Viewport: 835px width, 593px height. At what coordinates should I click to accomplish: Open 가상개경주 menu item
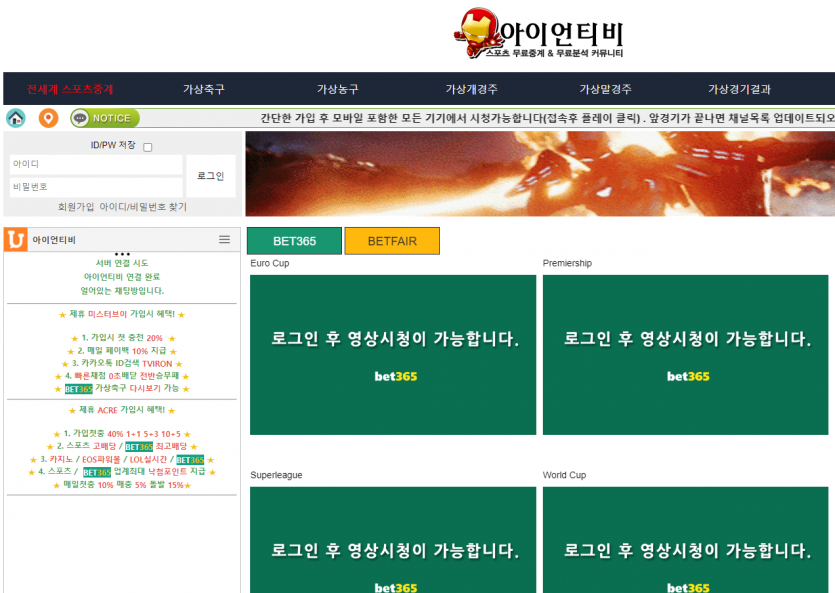point(471,89)
